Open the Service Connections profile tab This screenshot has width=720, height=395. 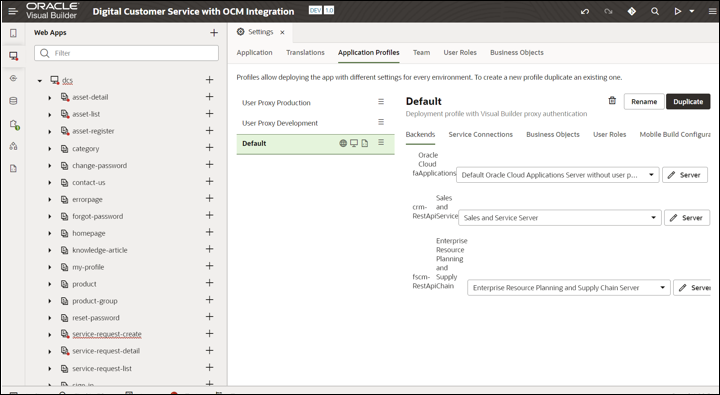tap(480, 135)
